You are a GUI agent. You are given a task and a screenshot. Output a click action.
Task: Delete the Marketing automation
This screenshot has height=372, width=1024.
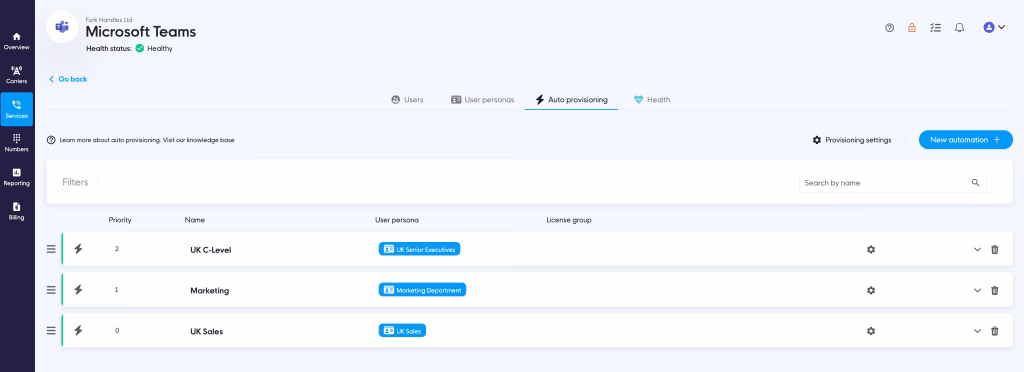pos(995,290)
